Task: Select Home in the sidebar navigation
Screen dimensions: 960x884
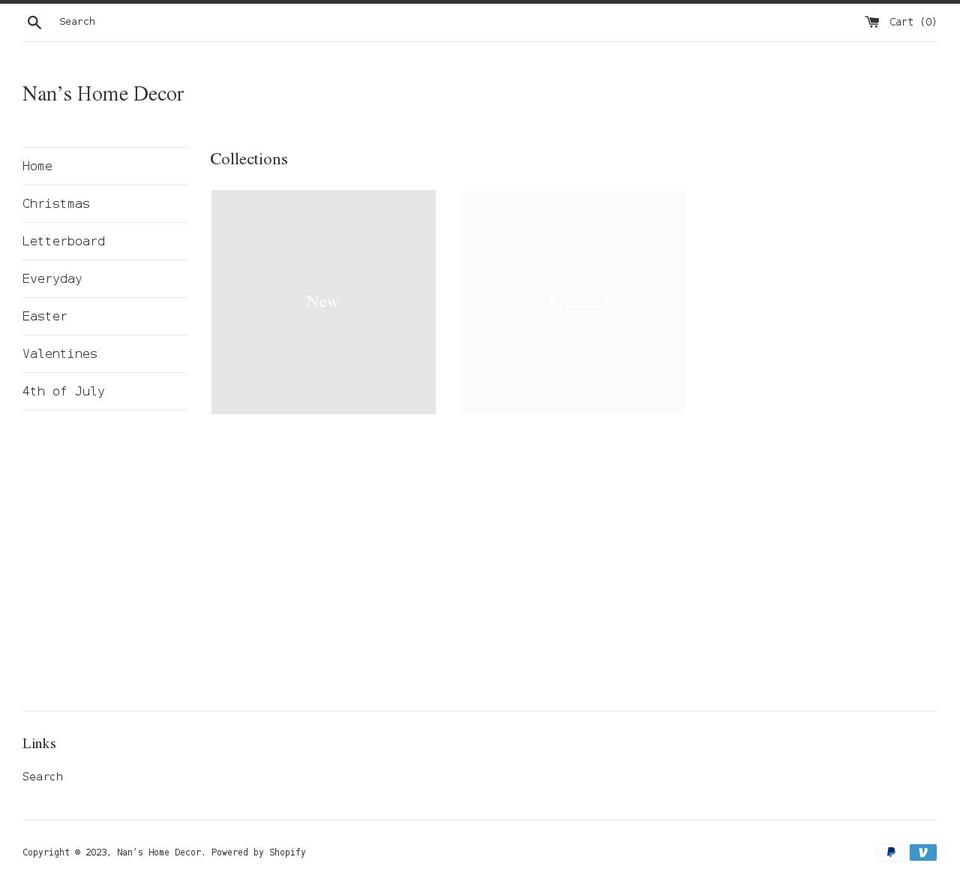Action: 37,166
